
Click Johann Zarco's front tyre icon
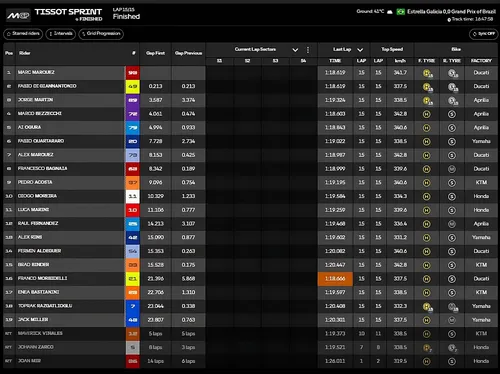point(427,348)
